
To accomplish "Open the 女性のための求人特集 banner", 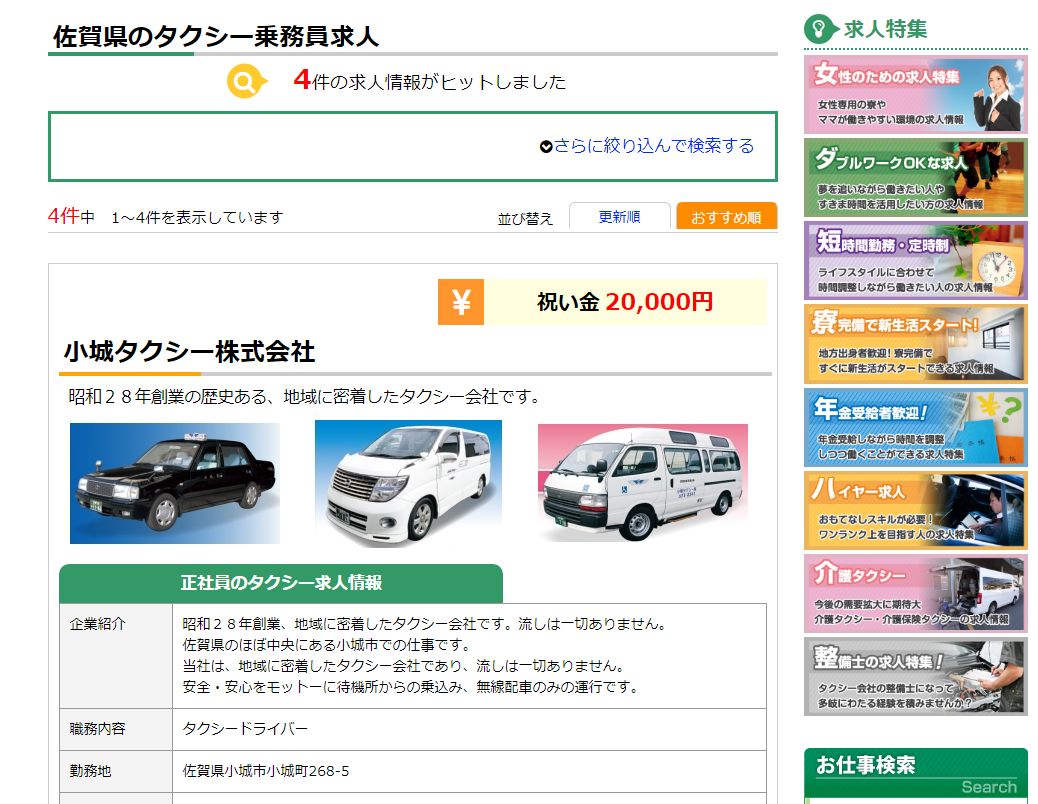I will pos(916,95).
